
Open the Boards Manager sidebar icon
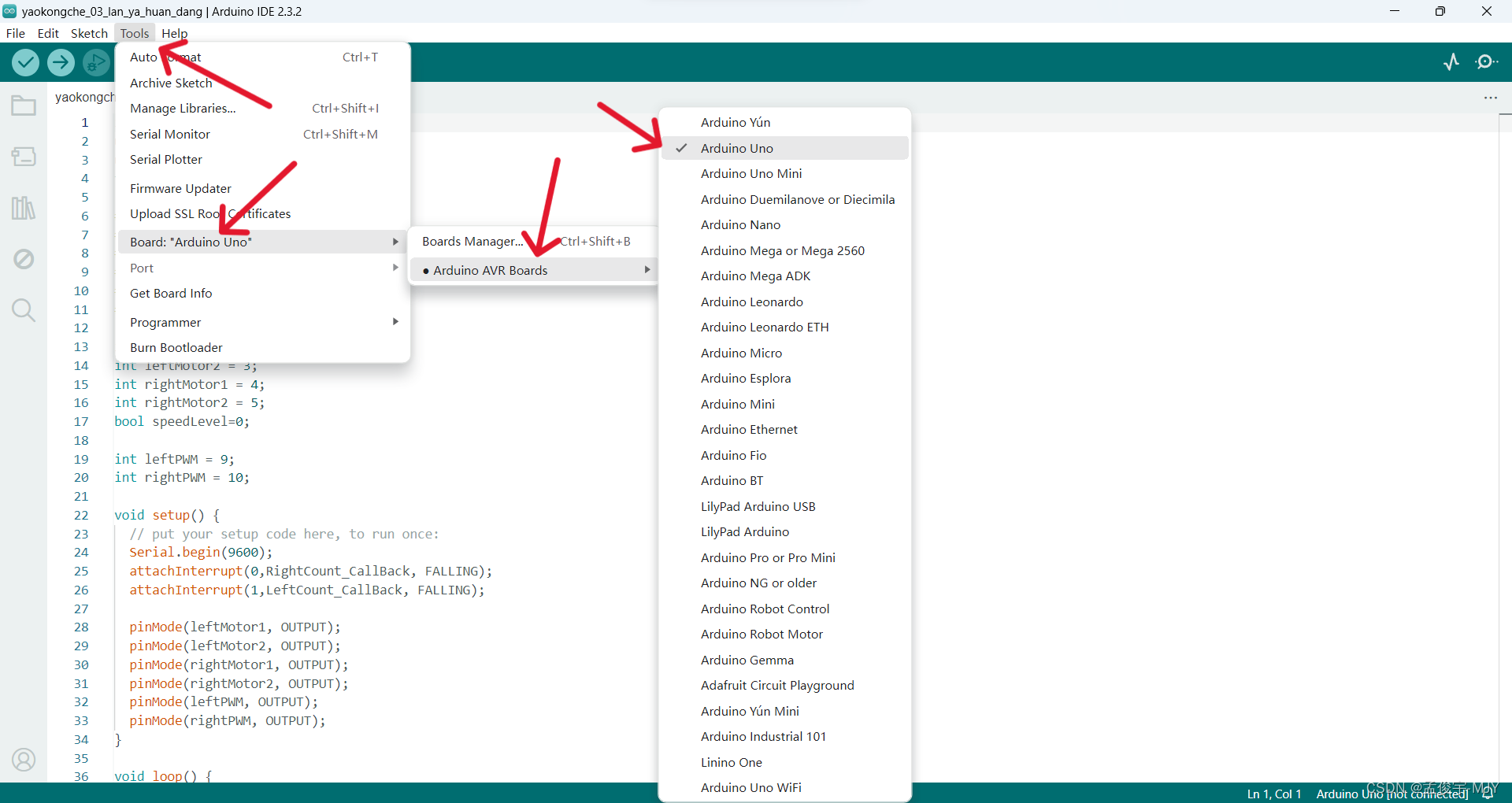[24, 157]
